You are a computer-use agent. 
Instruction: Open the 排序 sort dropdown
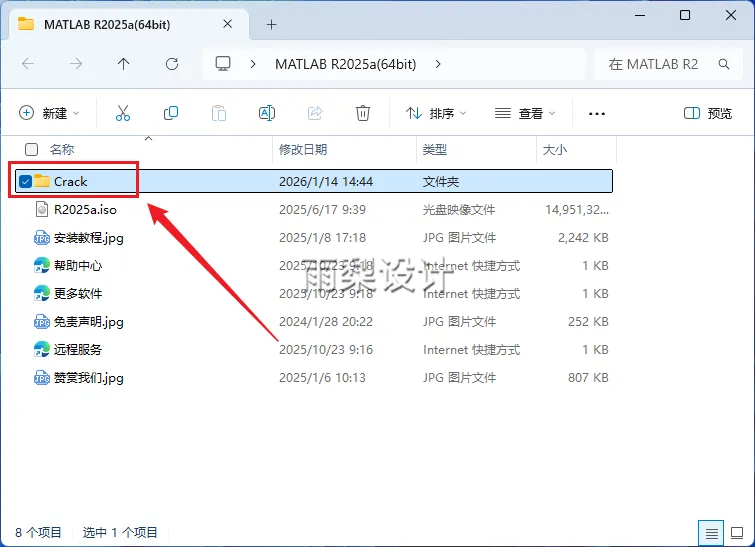[x=436, y=114]
